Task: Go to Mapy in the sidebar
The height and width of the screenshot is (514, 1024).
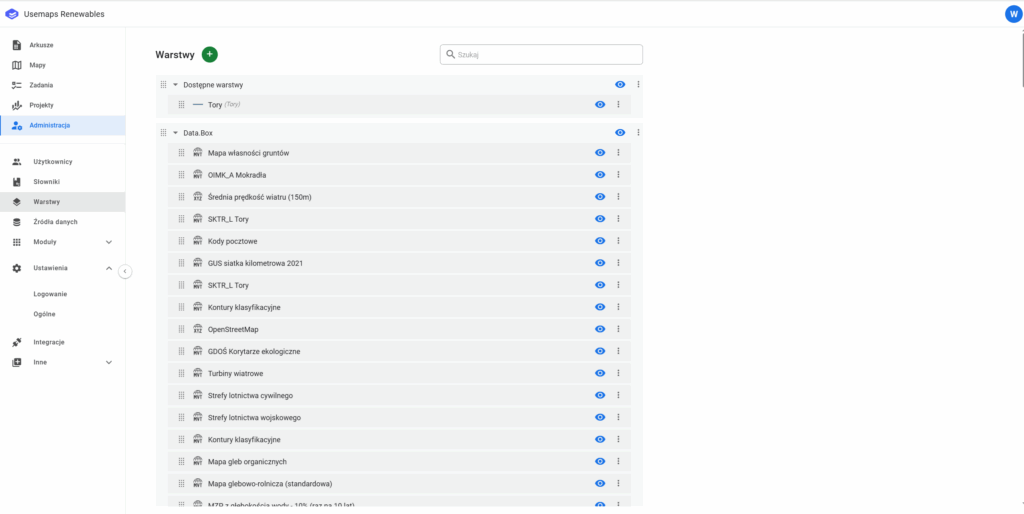Action: 38,65
